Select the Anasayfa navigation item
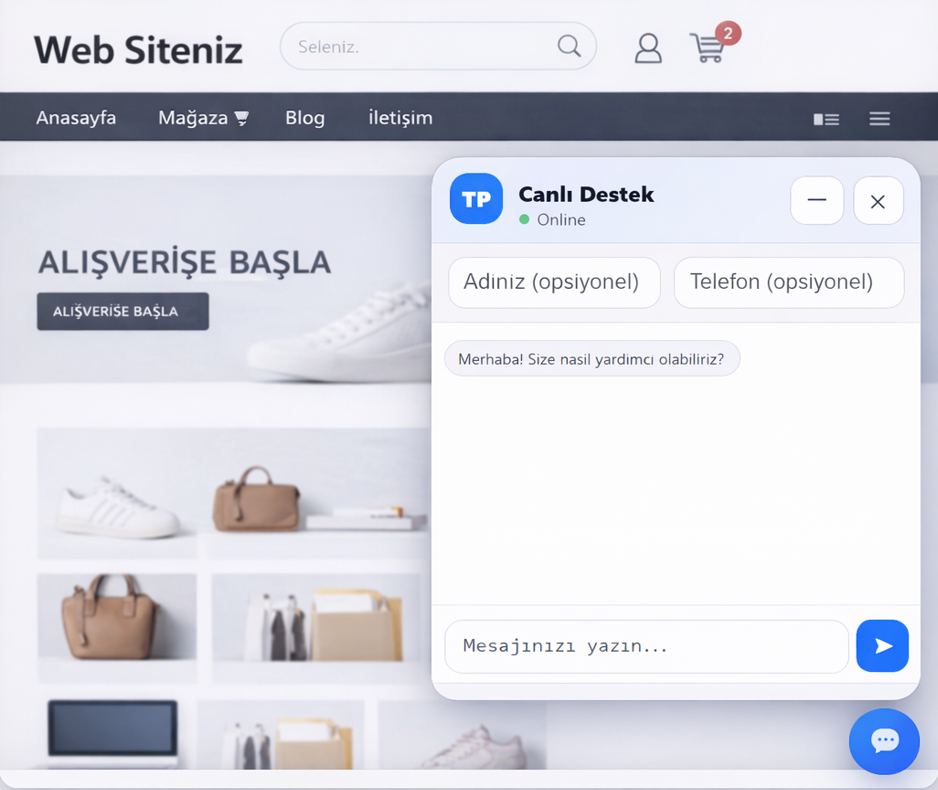938x790 pixels. (x=76, y=117)
